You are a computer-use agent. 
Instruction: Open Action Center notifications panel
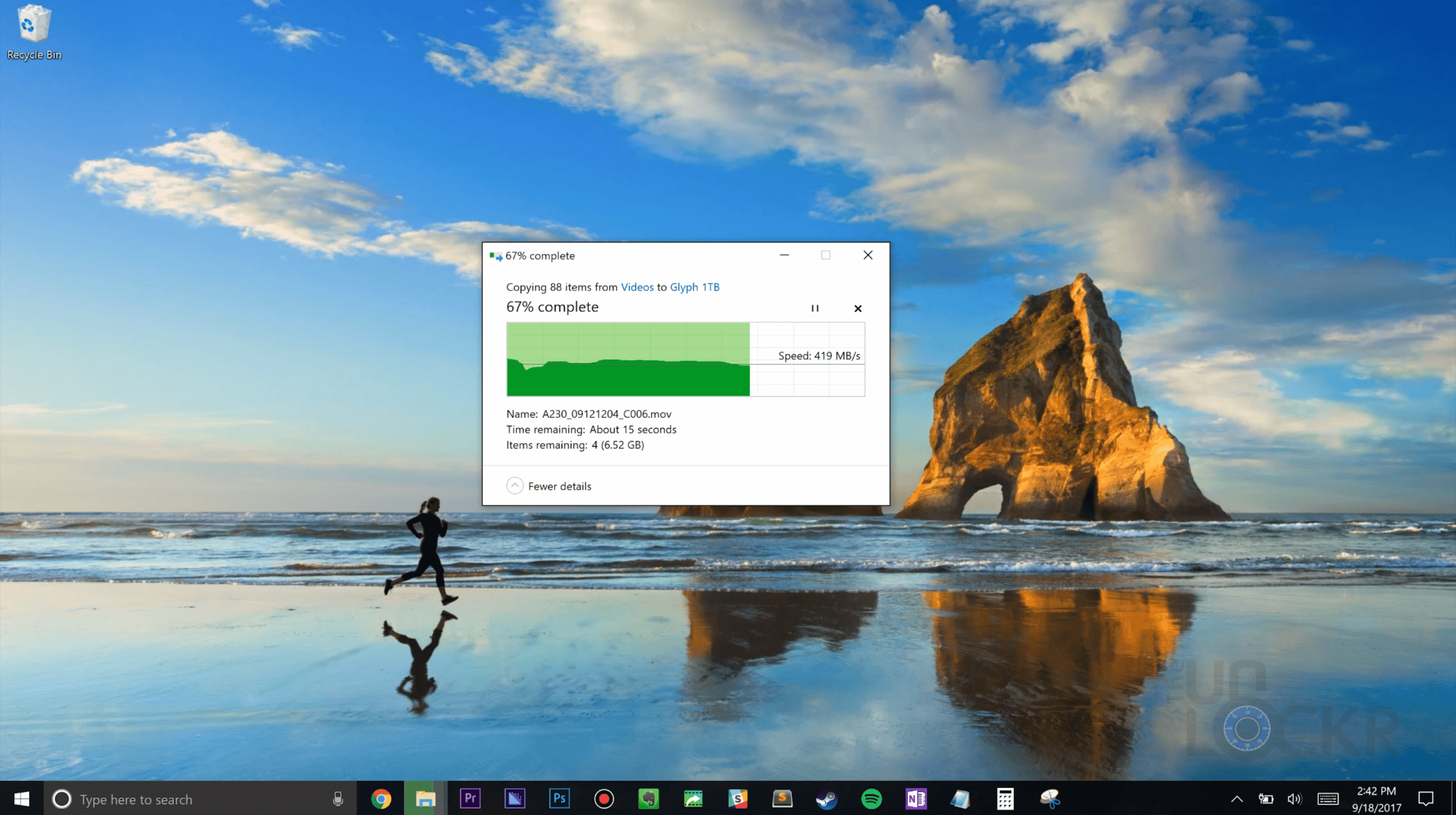pyautogui.click(x=1425, y=799)
